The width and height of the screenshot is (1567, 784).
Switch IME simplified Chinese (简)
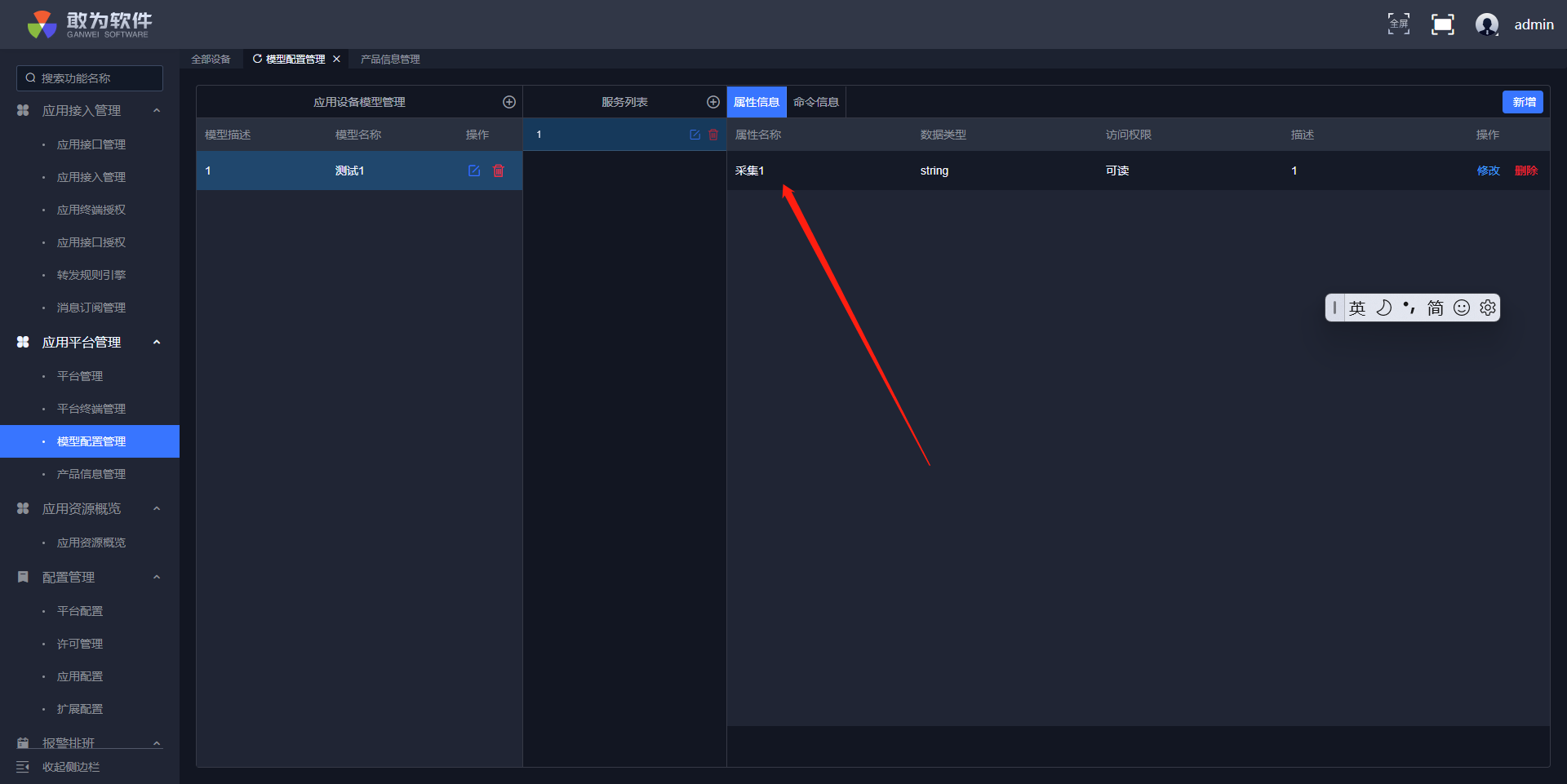1436,308
